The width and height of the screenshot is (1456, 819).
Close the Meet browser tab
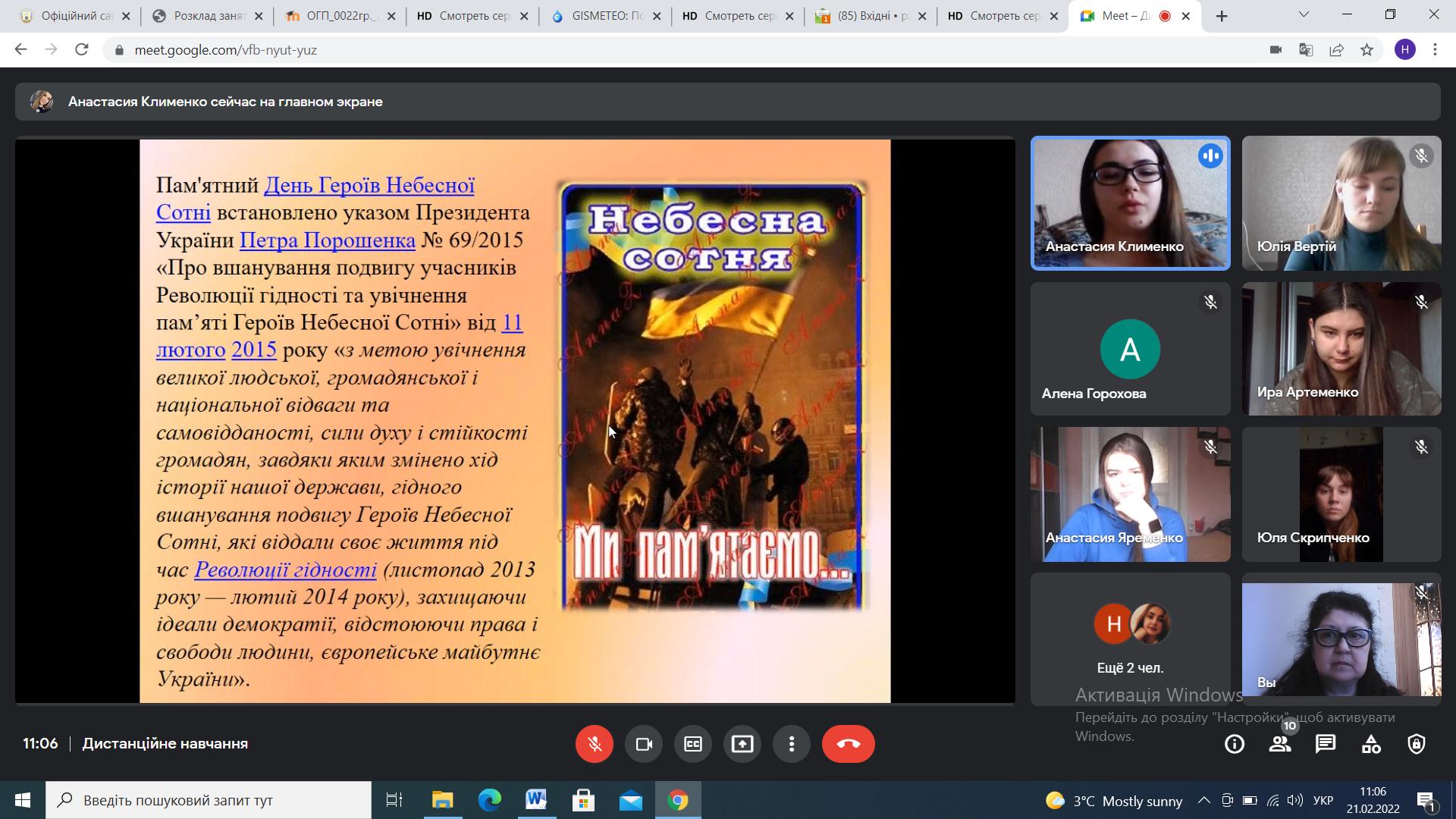tap(1186, 16)
